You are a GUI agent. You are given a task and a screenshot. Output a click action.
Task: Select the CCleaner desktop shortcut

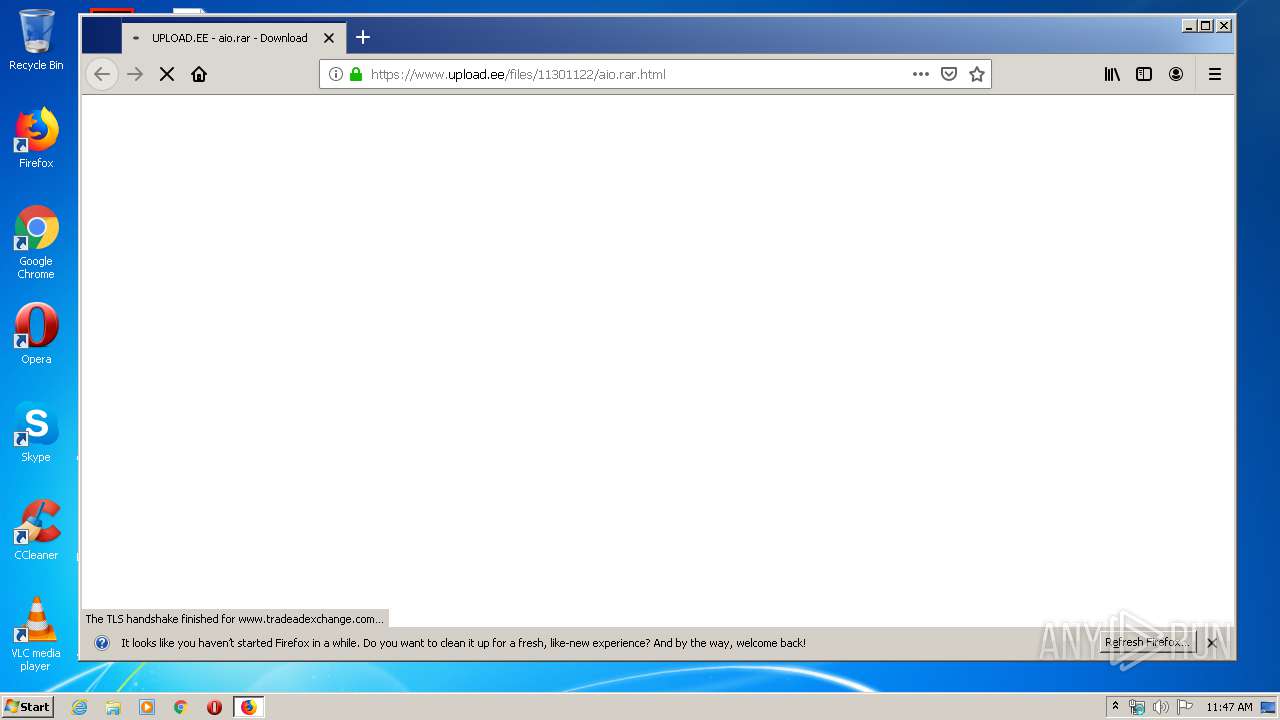click(x=36, y=530)
